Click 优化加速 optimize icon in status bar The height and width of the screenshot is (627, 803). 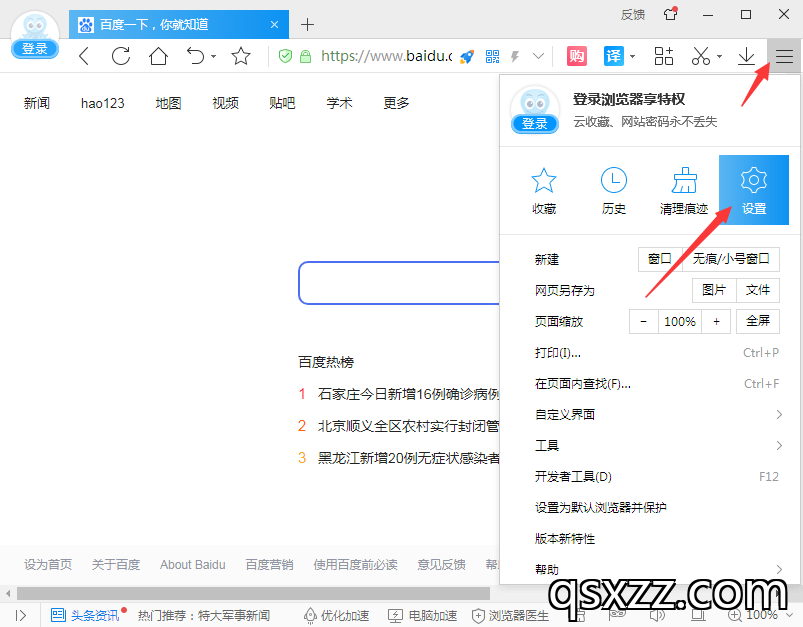[336, 615]
